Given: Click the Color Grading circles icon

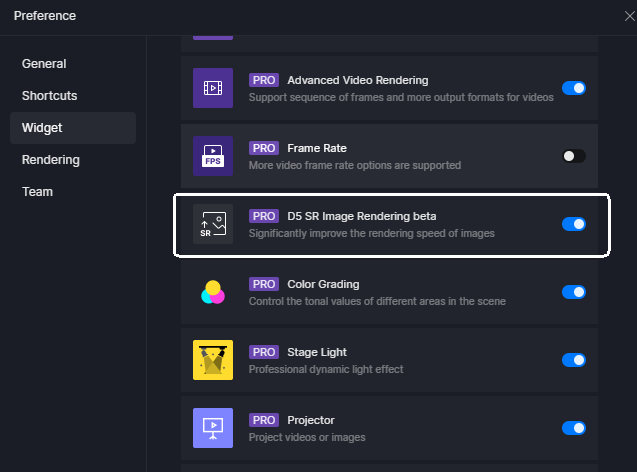Looking at the screenshot, I should 213,292.
